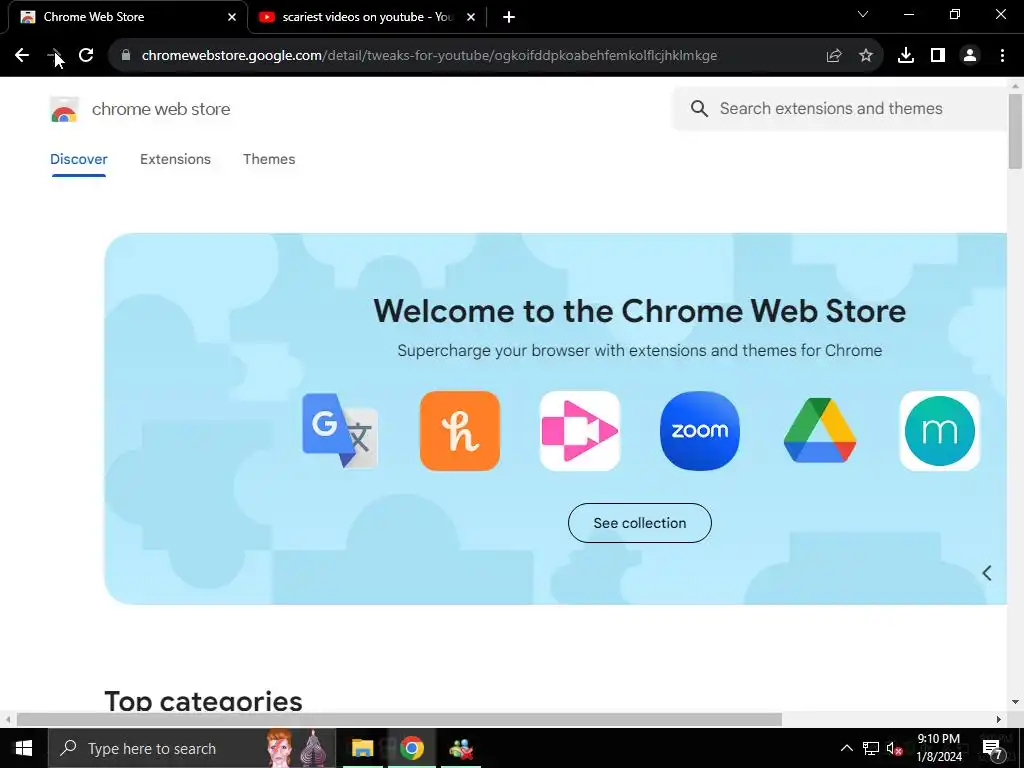Open the taskbar app with red X badge
Viewport: 1024px width, 768px height.
click(461, 748)
